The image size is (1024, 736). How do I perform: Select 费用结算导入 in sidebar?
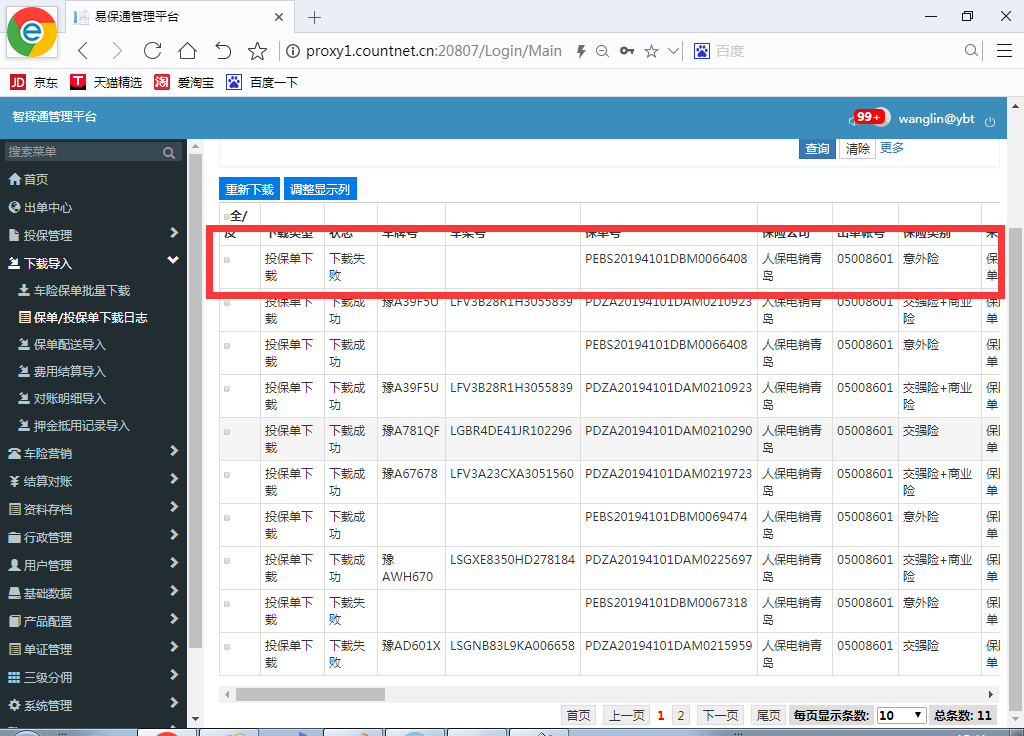(69, 371)
